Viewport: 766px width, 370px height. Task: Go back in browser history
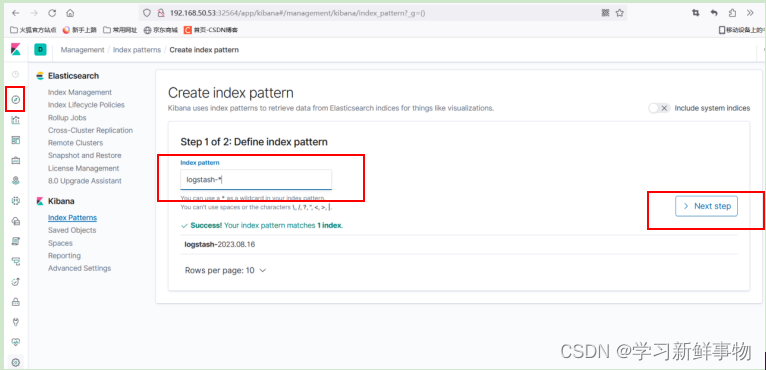click(15, 13)
